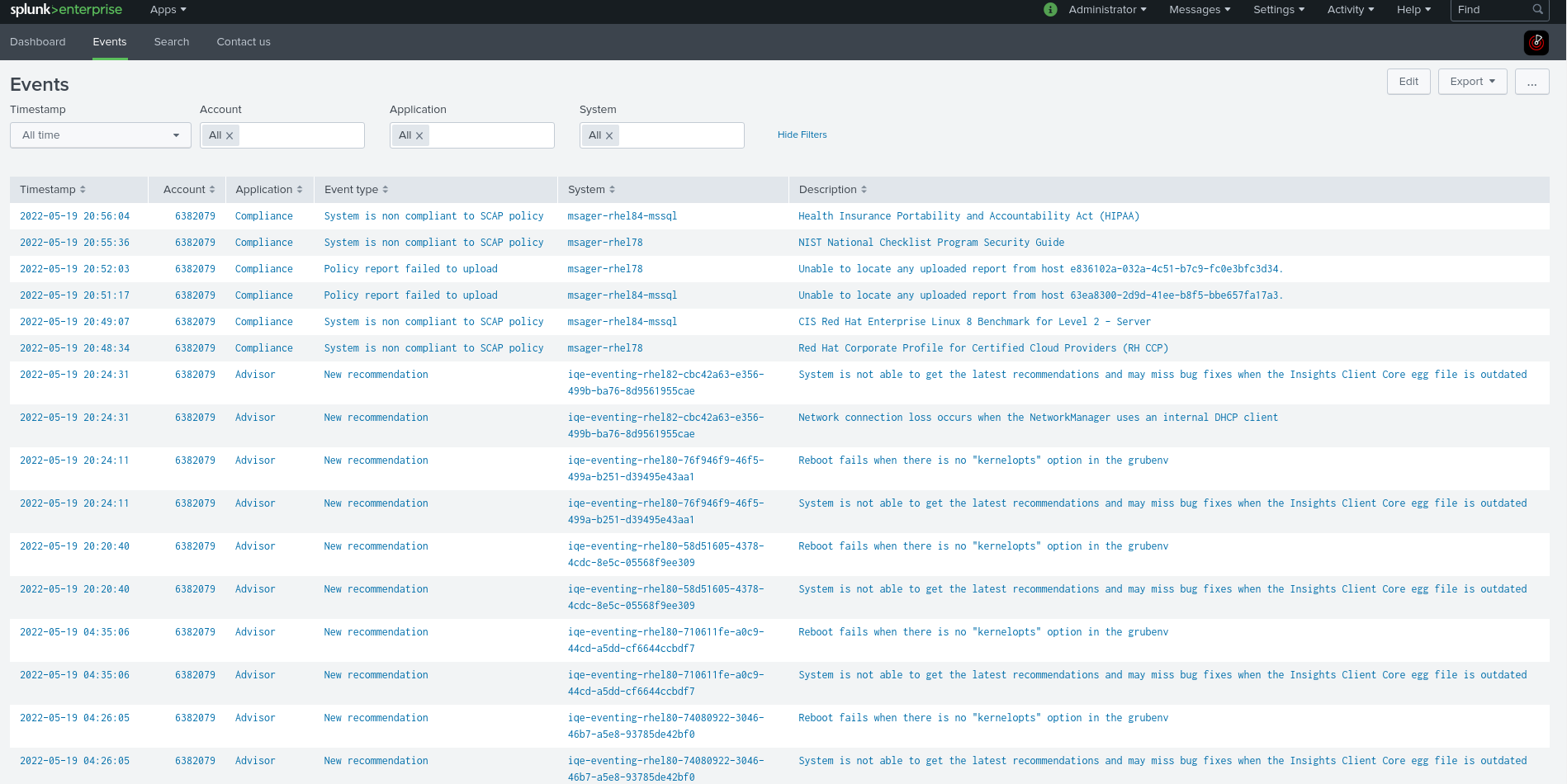The height and width of the screenshot is (784, 1567).
Task: Remove the All tag in Account filter
Action: point(230,136)
